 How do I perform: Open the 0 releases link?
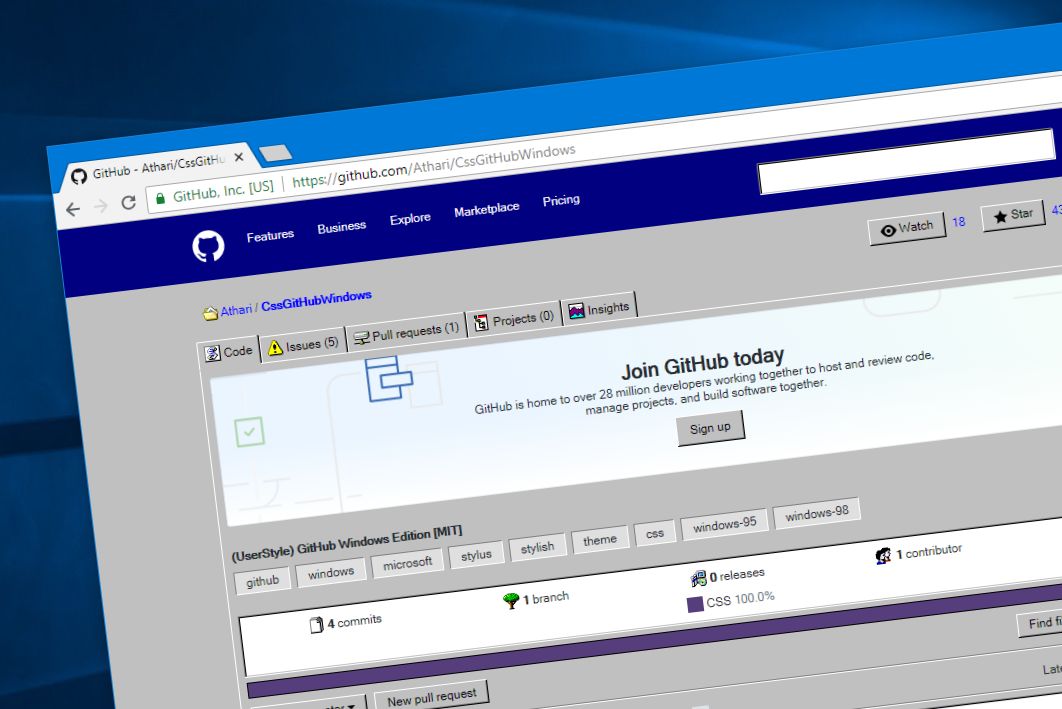click(x=736, y=576)
